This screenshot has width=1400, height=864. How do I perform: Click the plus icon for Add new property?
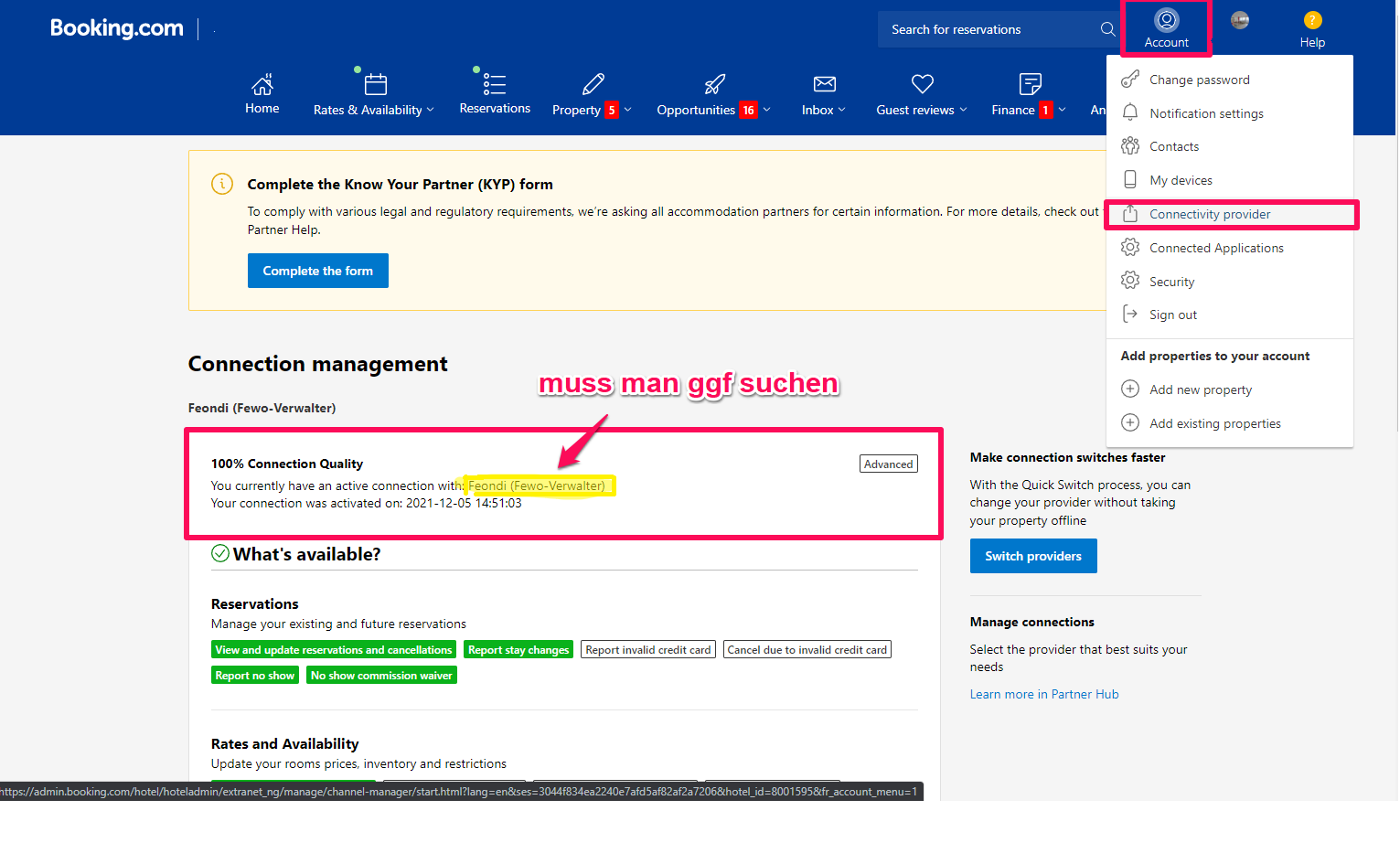1130,389
